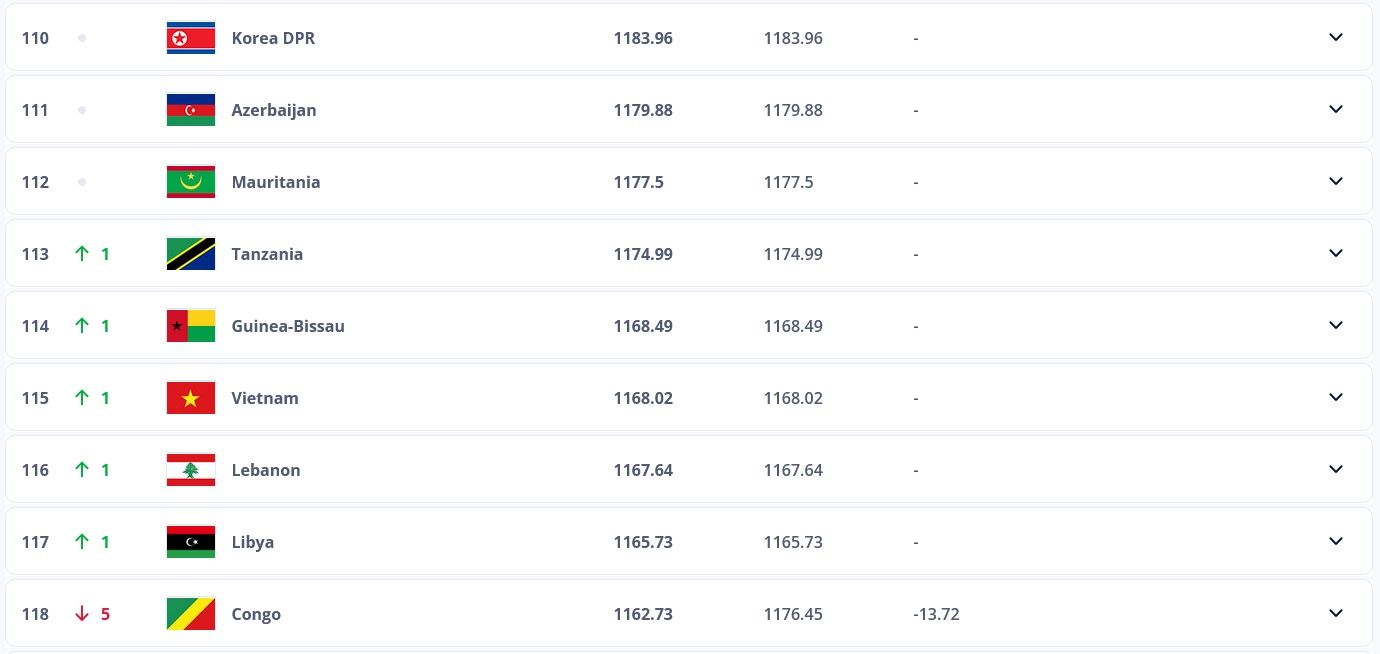Click the Lebanon flag icon
Image resolution: width=1380 pixels, height=654 pixels.
click(x=190, y=470)
